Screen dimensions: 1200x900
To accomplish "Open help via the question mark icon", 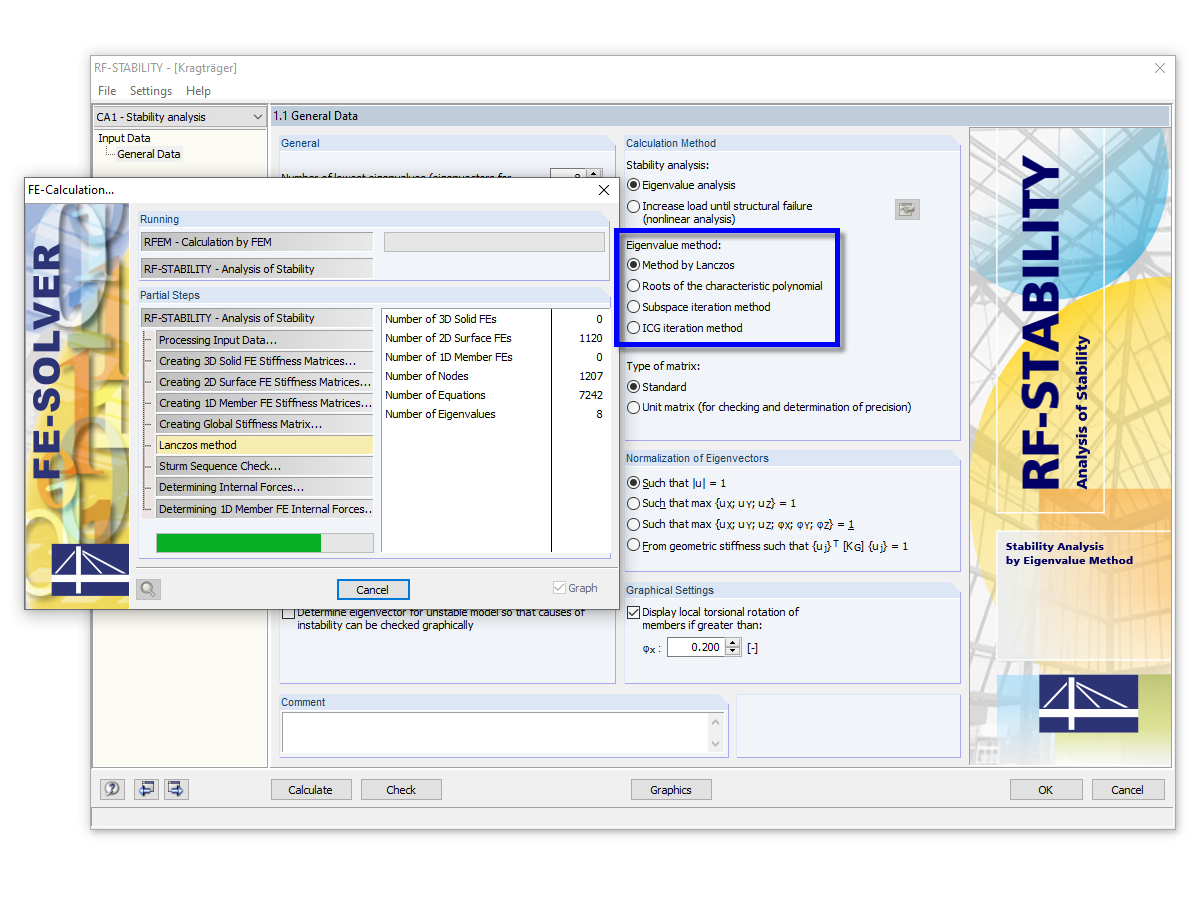I will tap(112, 789).
